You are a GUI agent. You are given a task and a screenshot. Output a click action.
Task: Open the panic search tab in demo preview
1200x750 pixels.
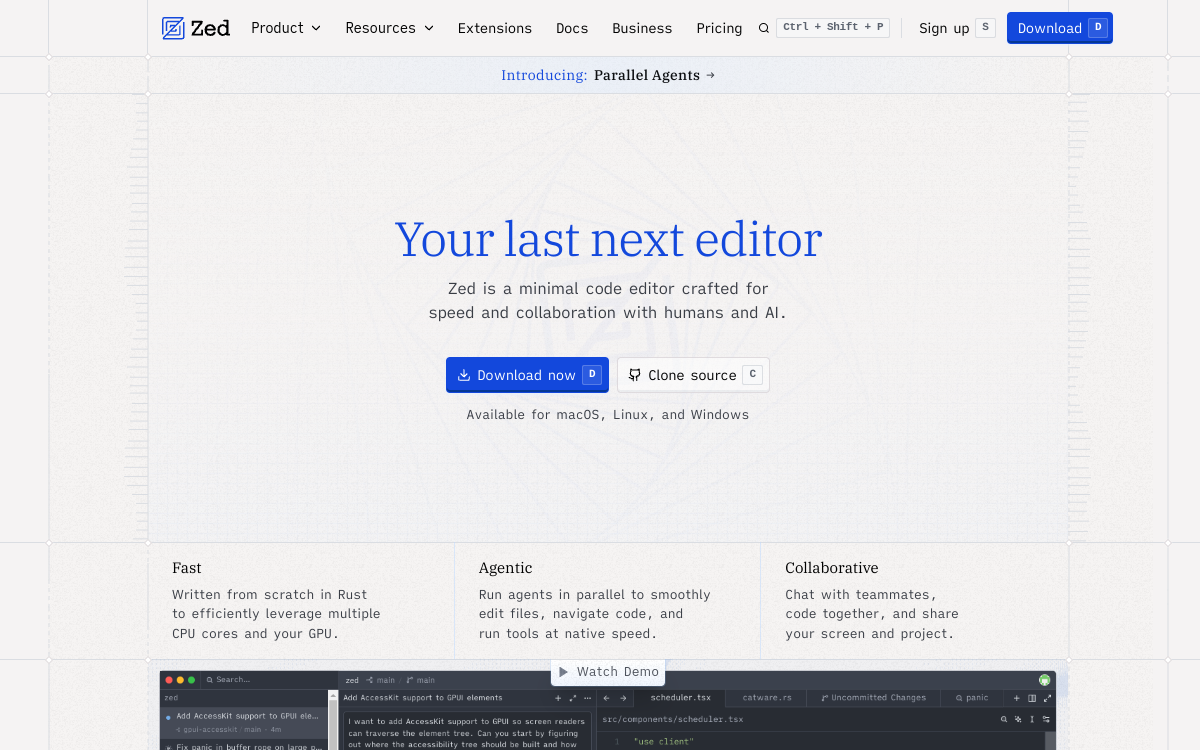pyautogui.click(x=972, y=698)
